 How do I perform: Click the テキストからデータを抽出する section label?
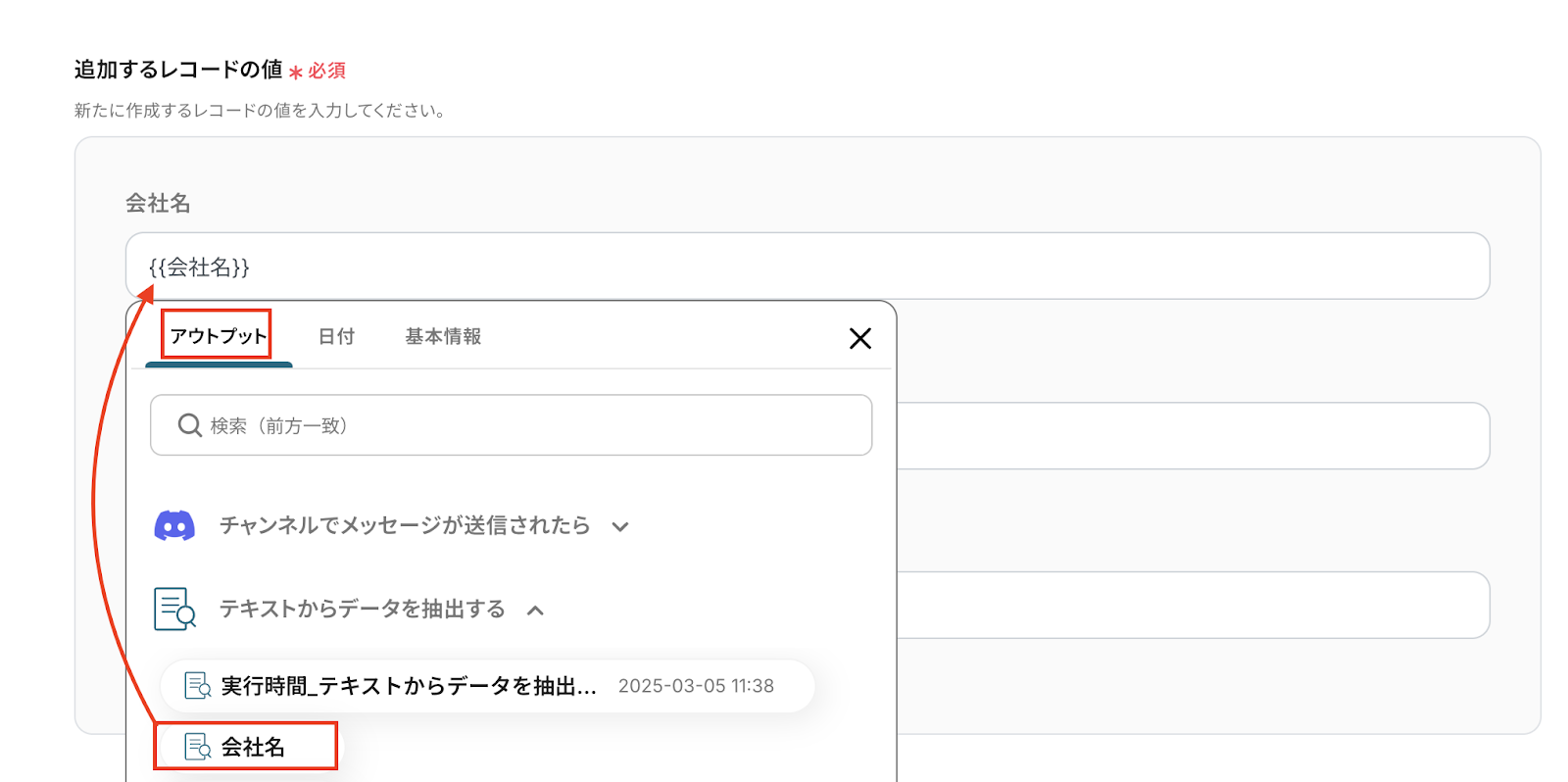click(362, 610)
